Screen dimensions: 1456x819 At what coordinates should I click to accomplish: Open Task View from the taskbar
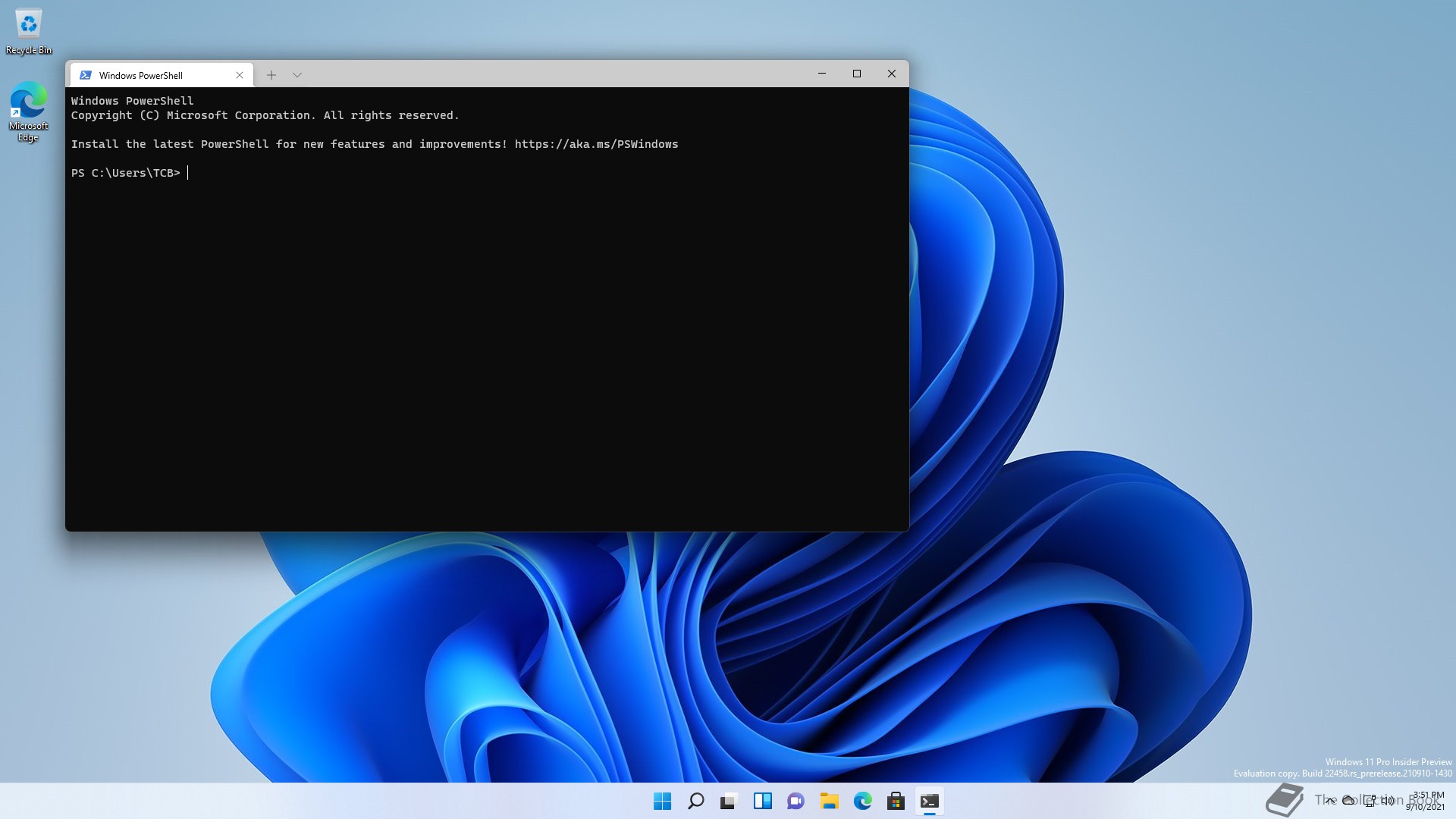(x=729, y=801)
